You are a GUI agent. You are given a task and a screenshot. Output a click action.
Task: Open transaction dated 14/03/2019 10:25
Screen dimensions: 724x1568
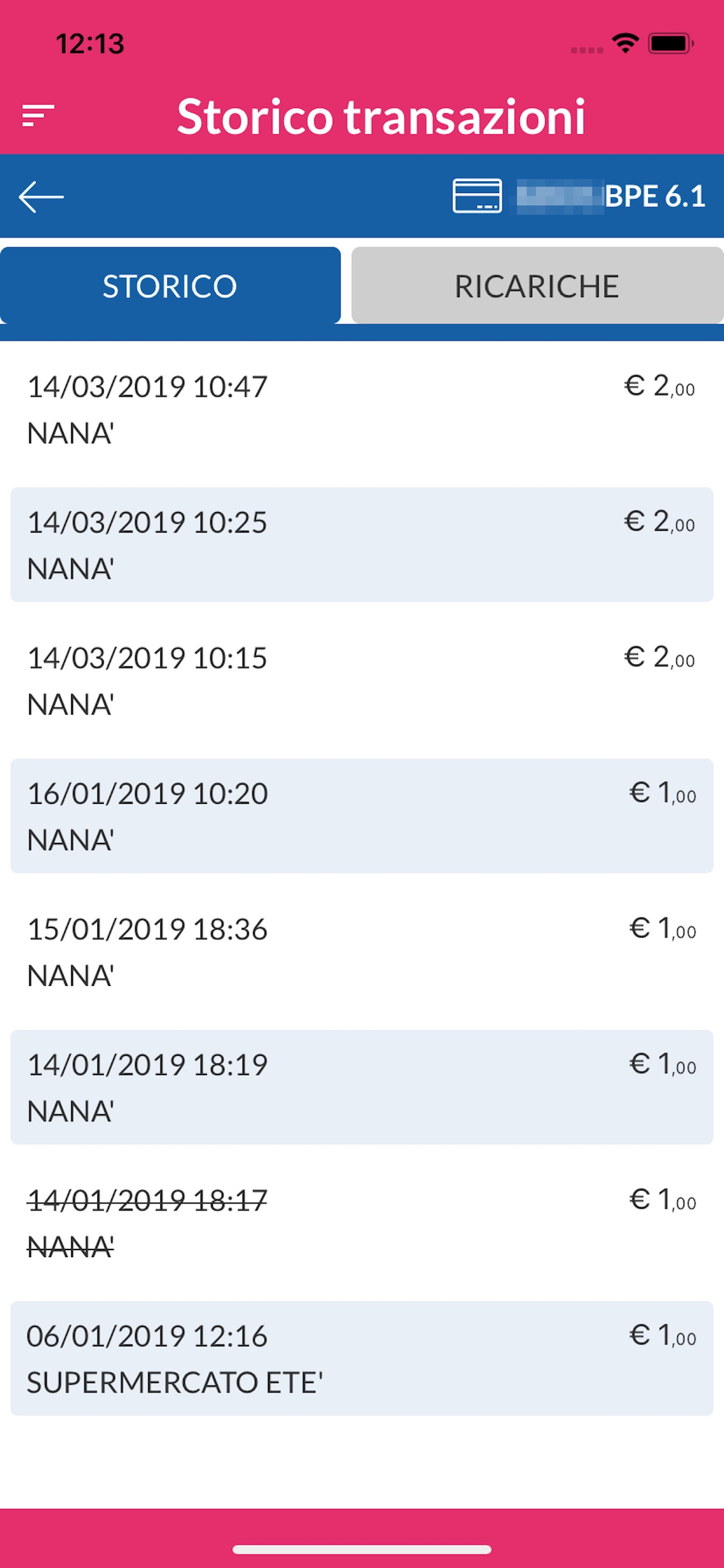pos(362,545)
